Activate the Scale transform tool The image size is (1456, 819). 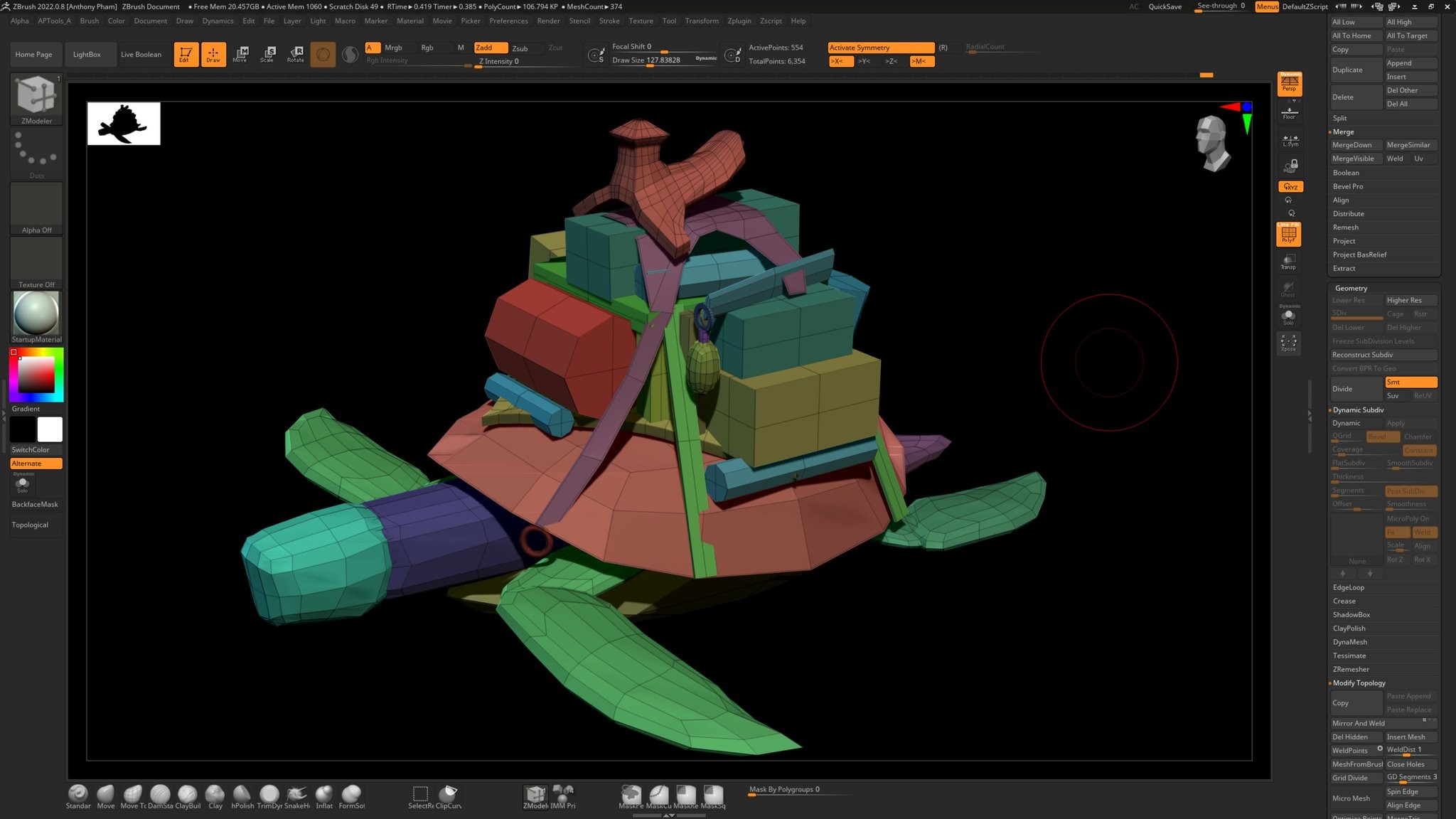(x=268, y=54)
